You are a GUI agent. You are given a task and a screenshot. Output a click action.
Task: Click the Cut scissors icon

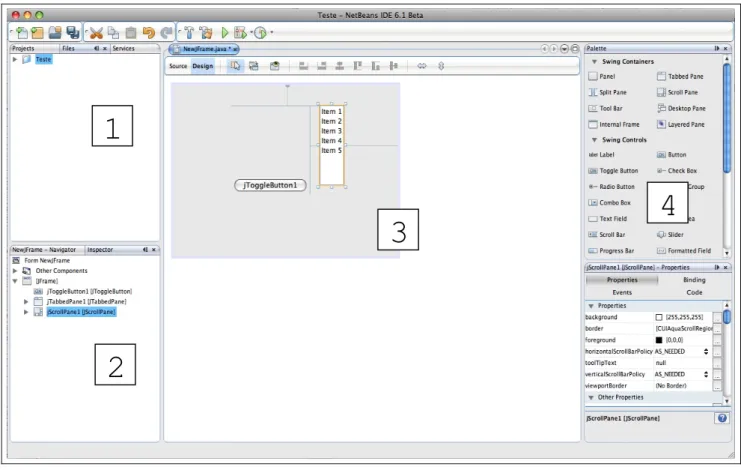click(96, 33)
